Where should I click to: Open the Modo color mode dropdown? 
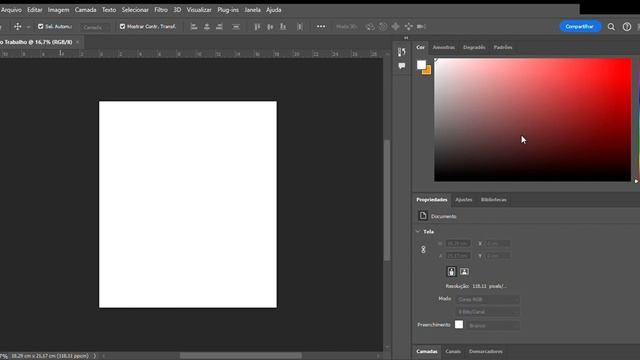488,299
